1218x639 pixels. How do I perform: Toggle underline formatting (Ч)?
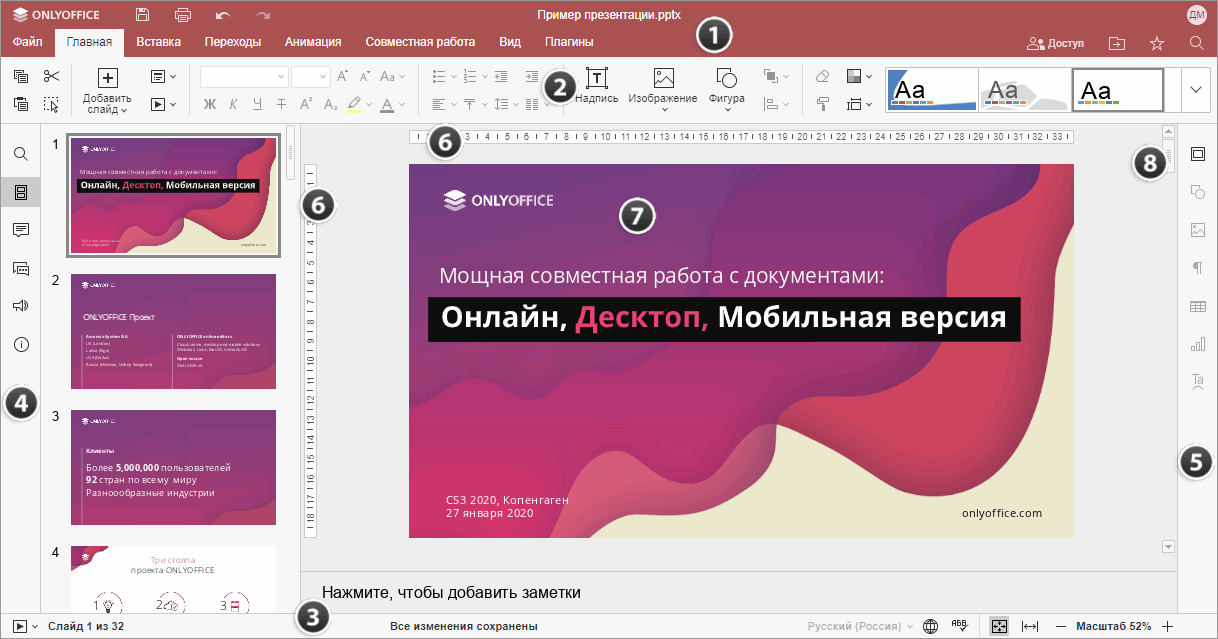tap(257, 104)
